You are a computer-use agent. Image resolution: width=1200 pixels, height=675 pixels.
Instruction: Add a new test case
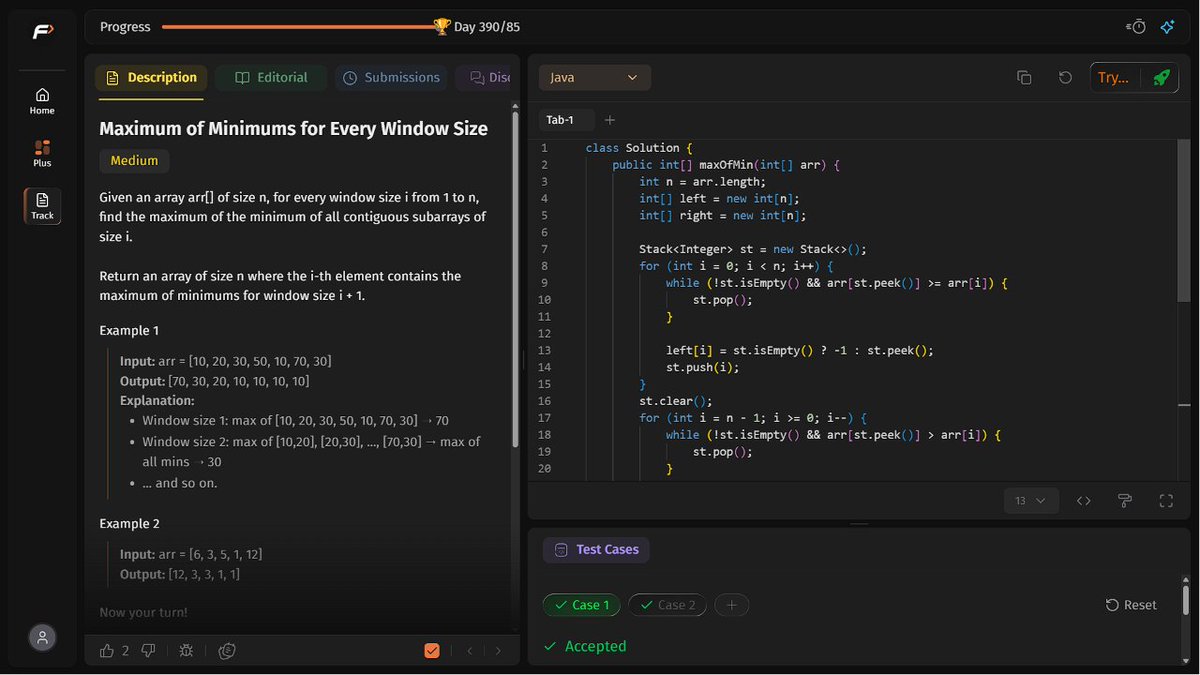click(x=731, y=605)
